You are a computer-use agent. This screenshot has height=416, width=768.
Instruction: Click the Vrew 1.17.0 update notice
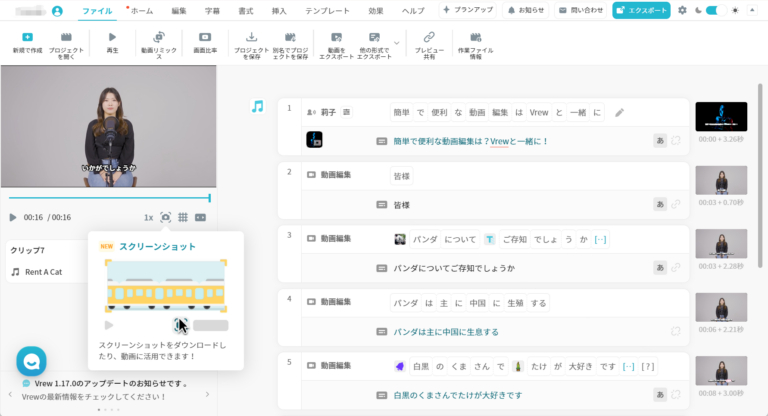(107, 383)
